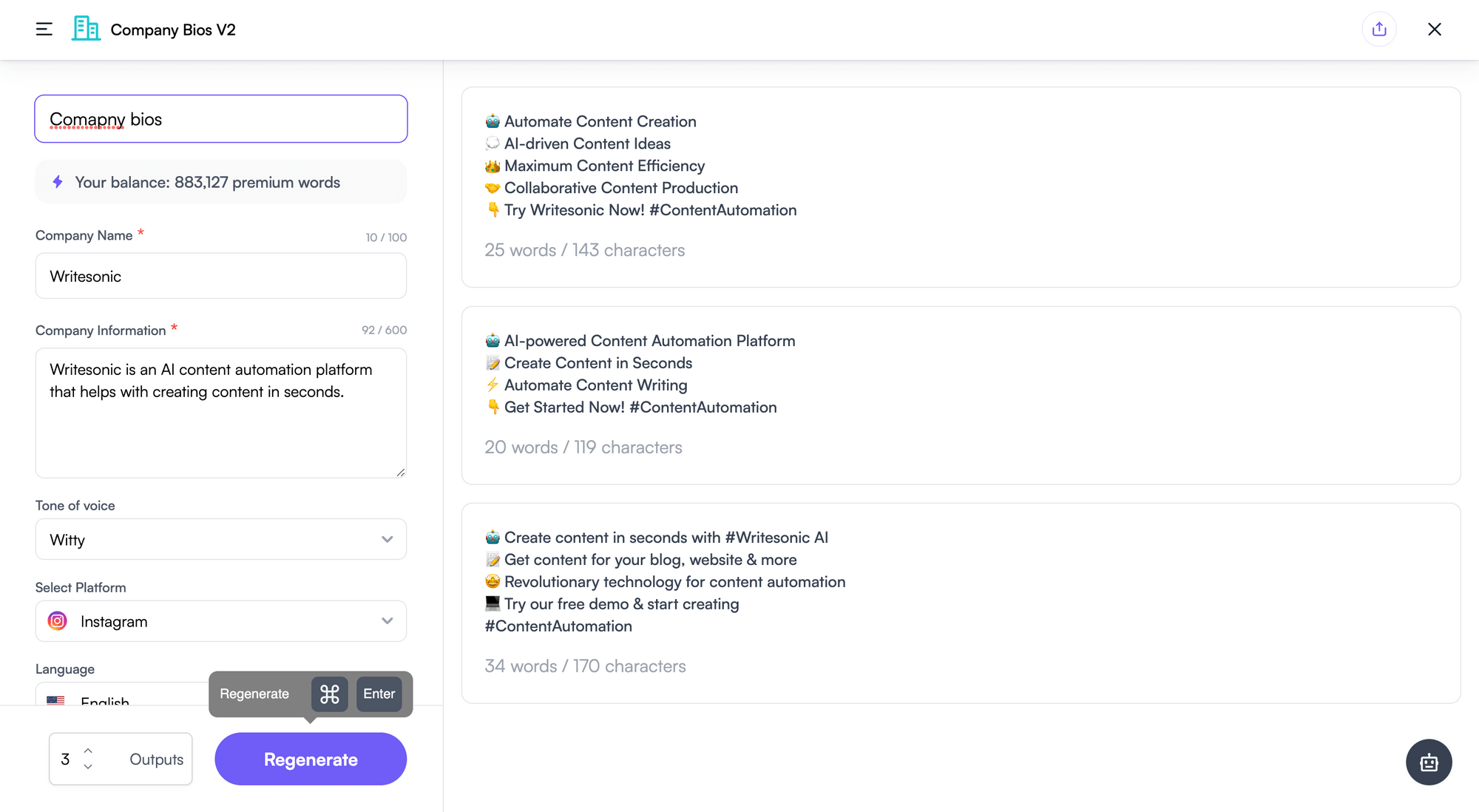Click the outputs stepper up arrow
This screenshot has height=812, width=1479.
pos(88,748)
